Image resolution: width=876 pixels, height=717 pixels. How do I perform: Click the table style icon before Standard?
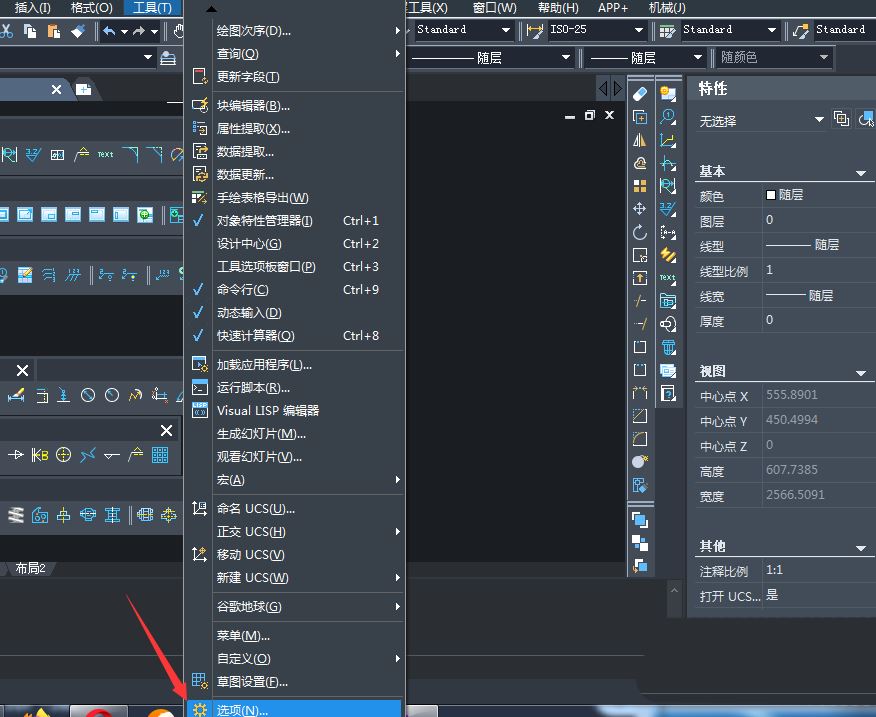click(667, 31)
